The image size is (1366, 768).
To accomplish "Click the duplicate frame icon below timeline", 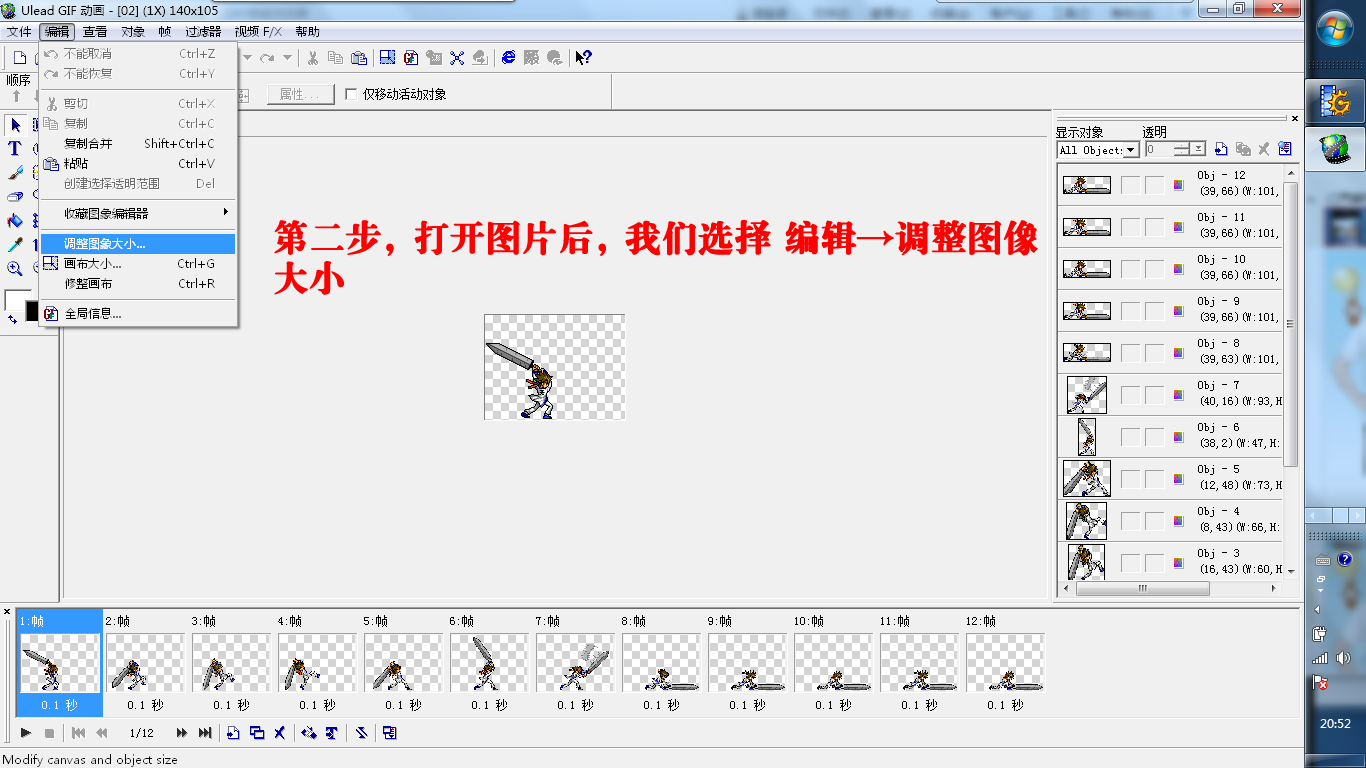I will coord(256,733).
